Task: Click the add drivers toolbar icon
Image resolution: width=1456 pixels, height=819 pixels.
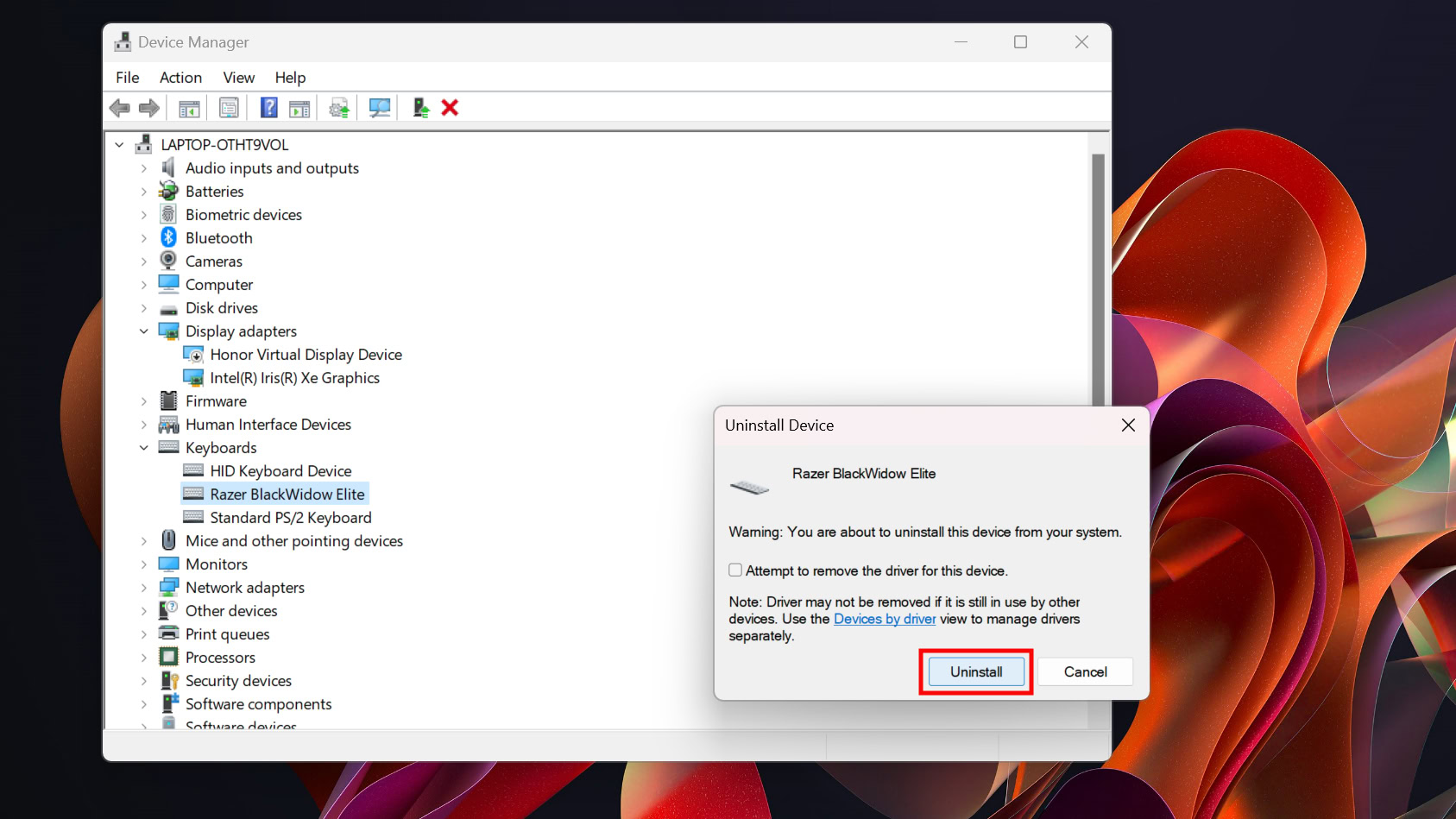Action: [420, 108]
